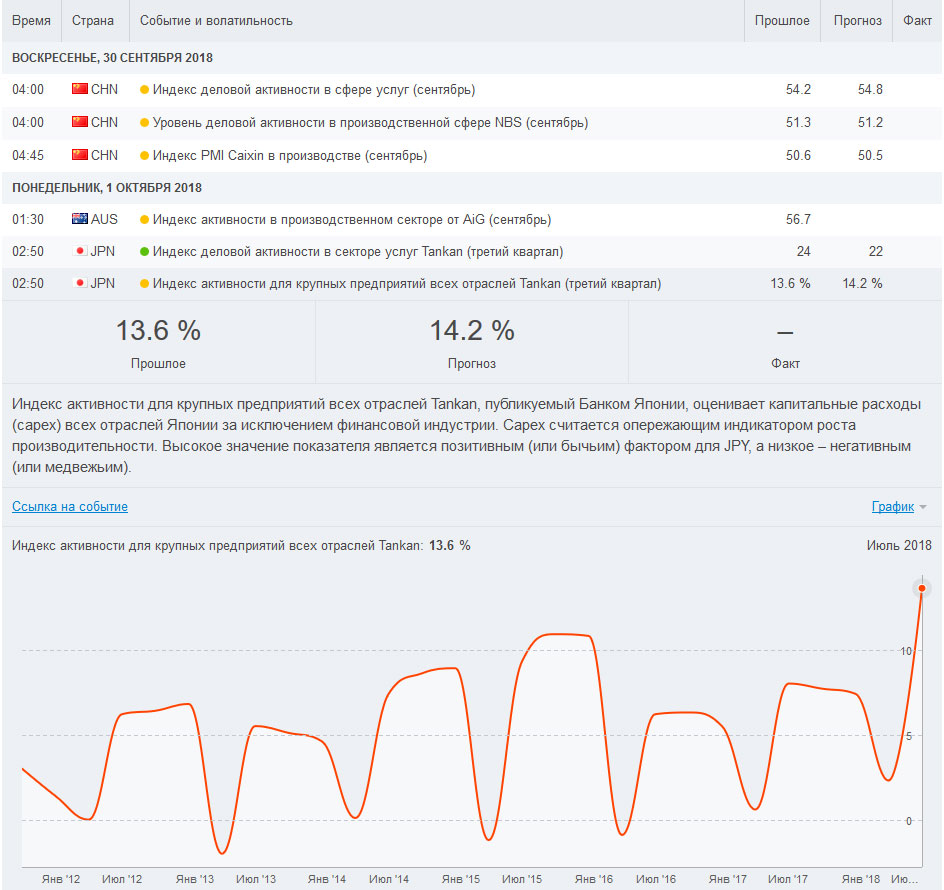This screenshot has height=890, width=944.
Task: Click the 'Событие и волатильность' column header
Action: tap(216, 21)
